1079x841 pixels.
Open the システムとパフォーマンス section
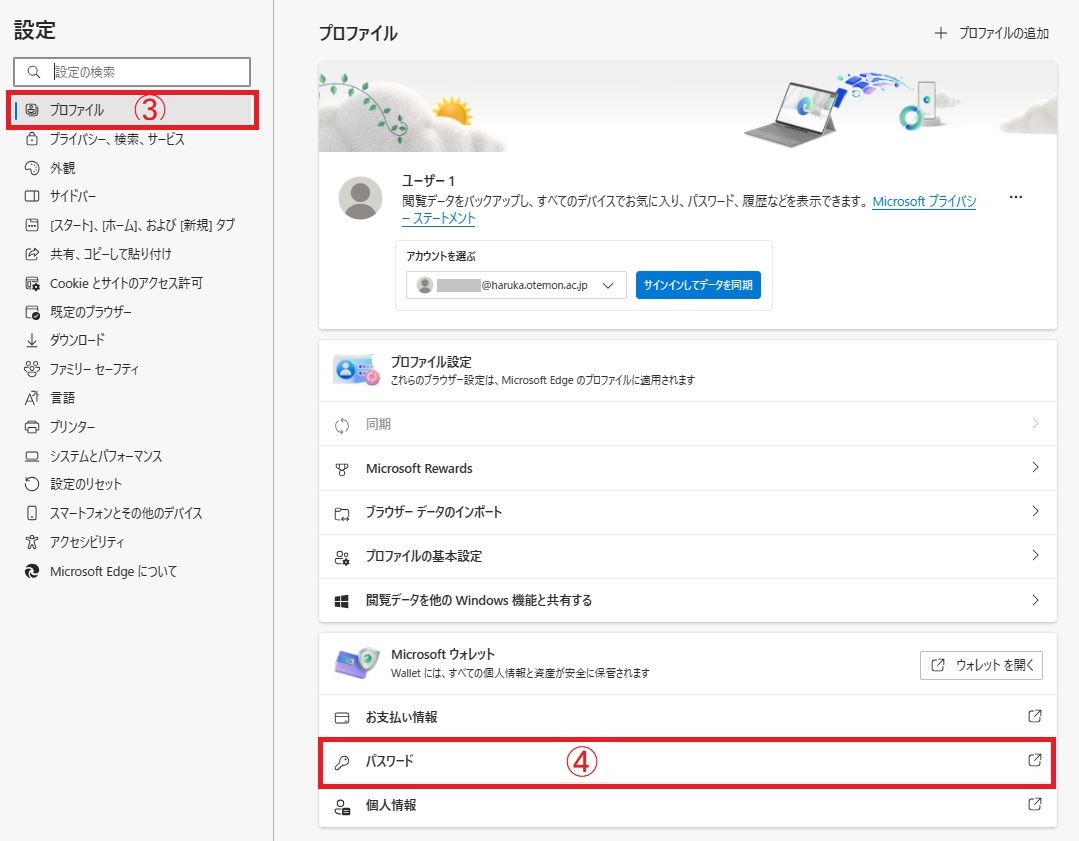point(106,456)
